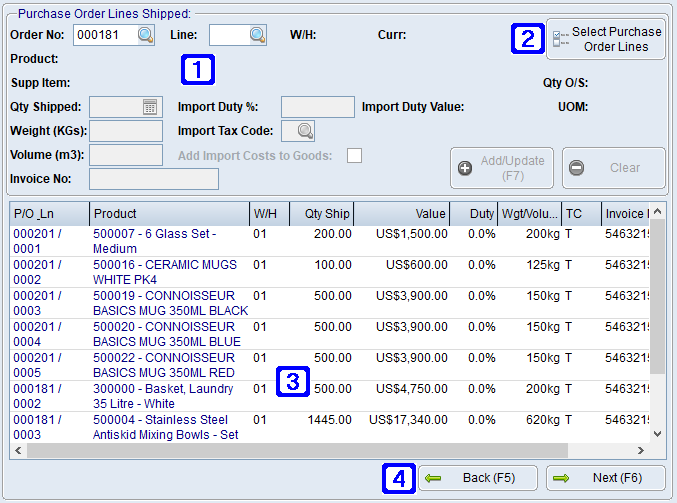
Task: Select the 300000 Basket, Laundry row
Action: pyautogui.click(x=168, y=396)
